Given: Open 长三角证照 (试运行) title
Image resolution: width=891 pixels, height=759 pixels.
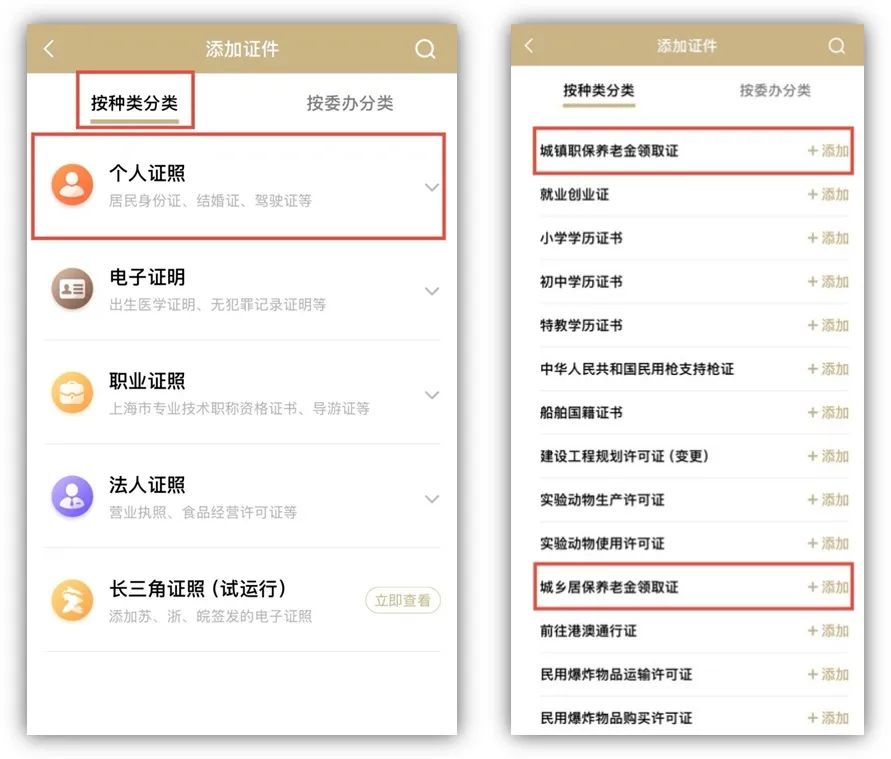Looking at the screenshot, I should tap(198, 589).
